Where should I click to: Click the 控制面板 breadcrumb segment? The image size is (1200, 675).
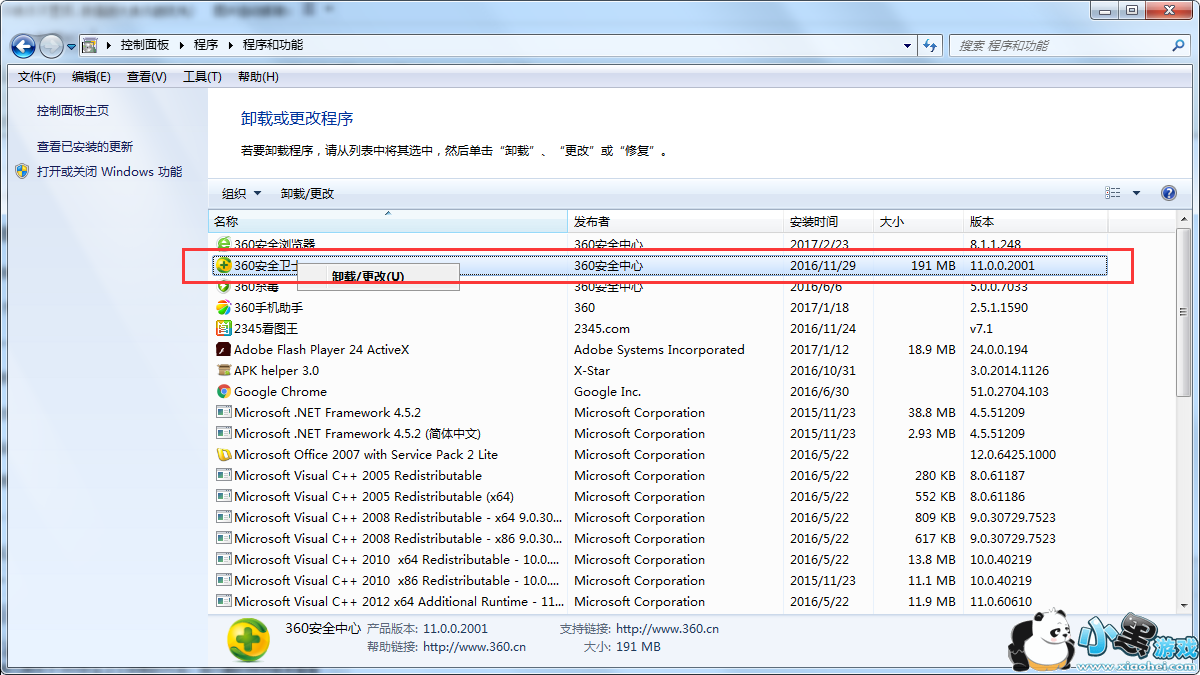145,45
